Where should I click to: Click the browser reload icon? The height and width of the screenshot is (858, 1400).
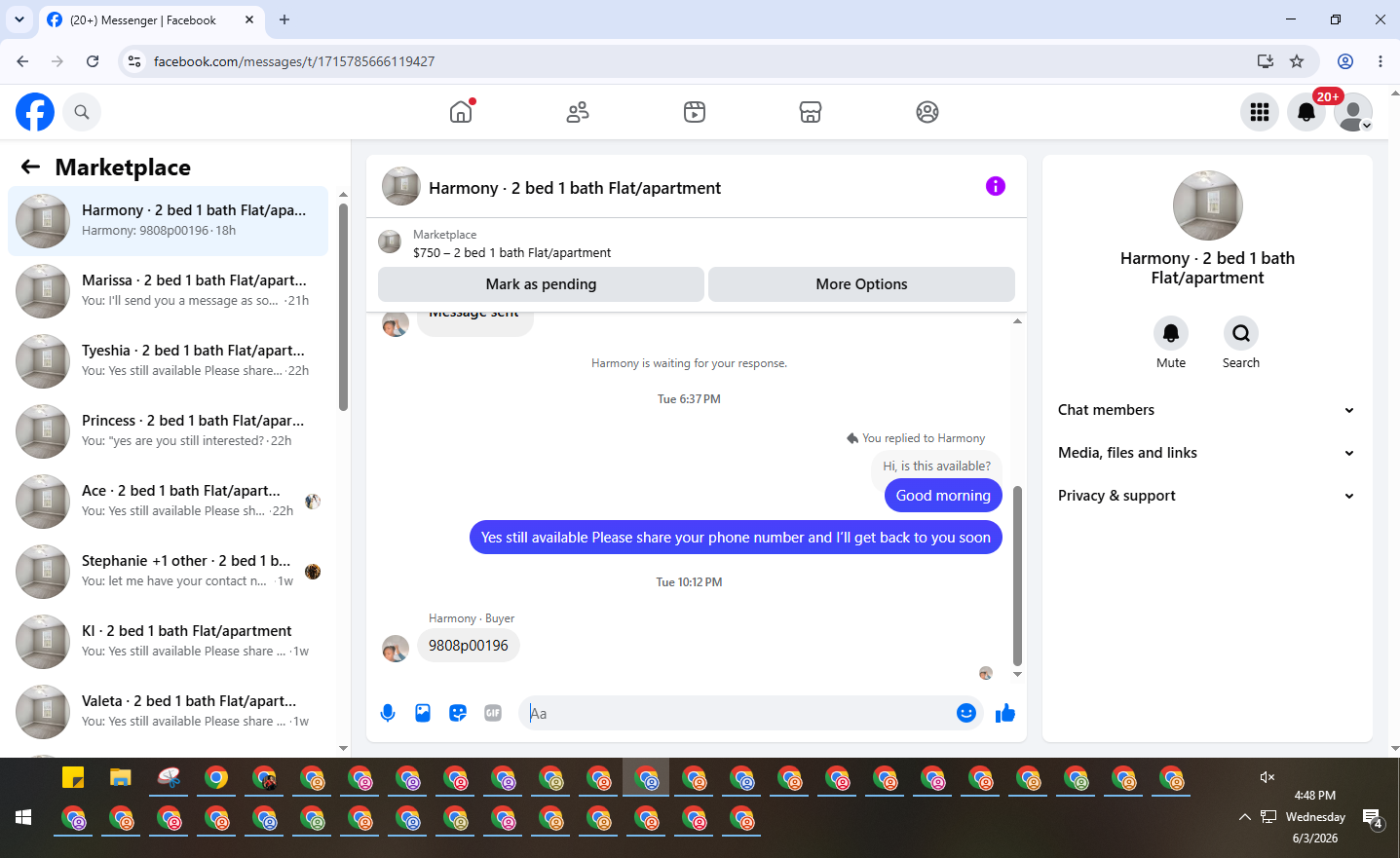[x=93, y=61]
